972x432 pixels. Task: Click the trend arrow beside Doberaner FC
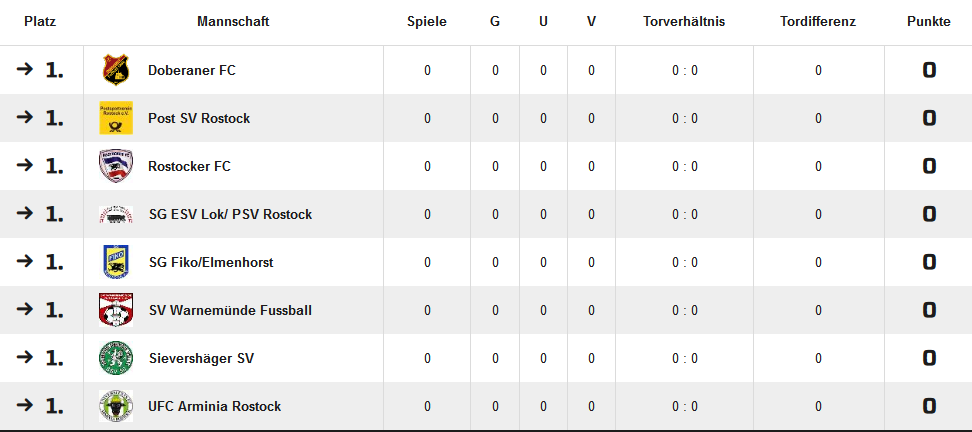[25, 70]
